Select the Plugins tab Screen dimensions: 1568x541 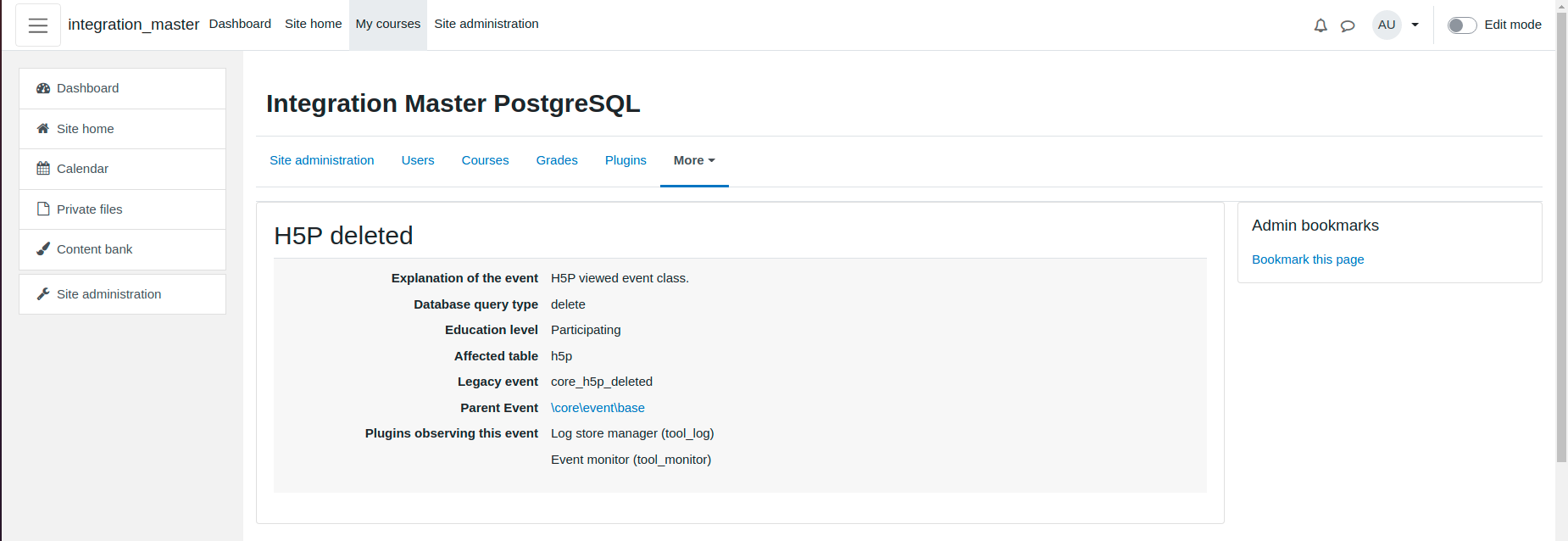click(626, 160)
